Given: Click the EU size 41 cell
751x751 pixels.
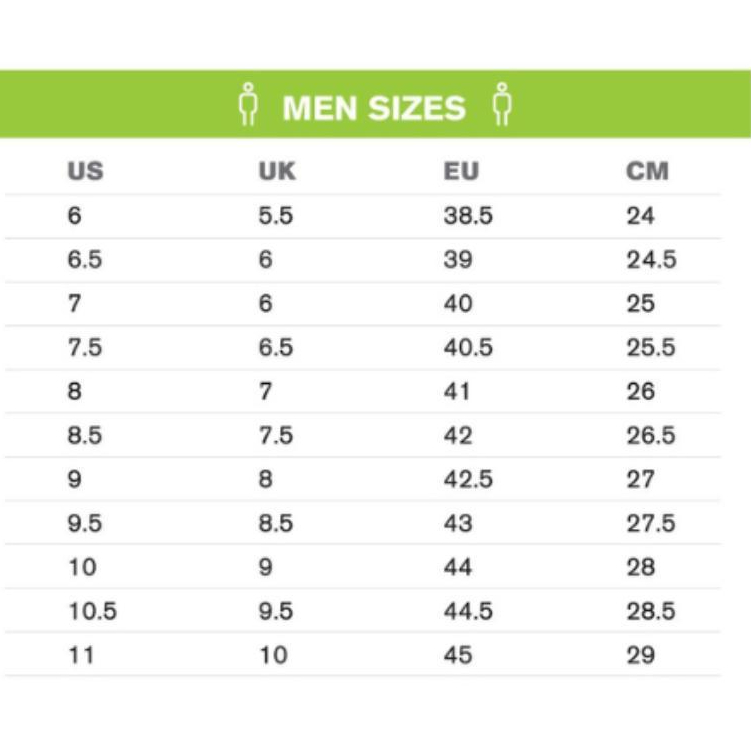Looking at the screenshot, I should coord(457,392).
